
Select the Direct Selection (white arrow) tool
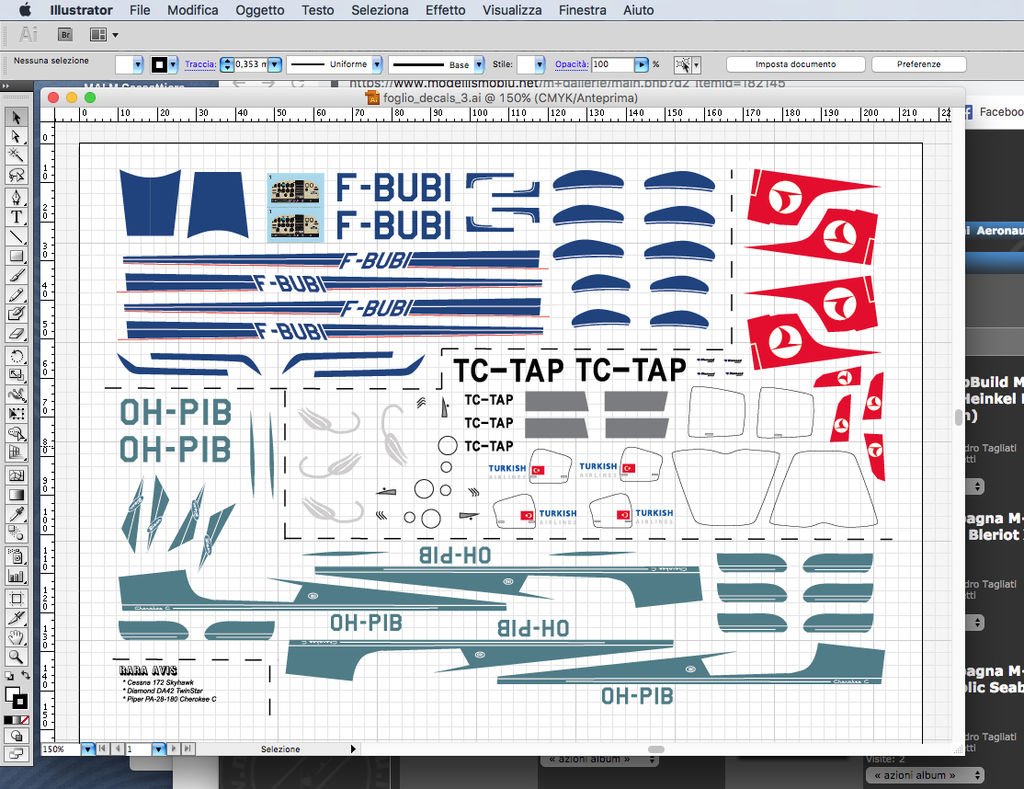(x=16, y=137)
